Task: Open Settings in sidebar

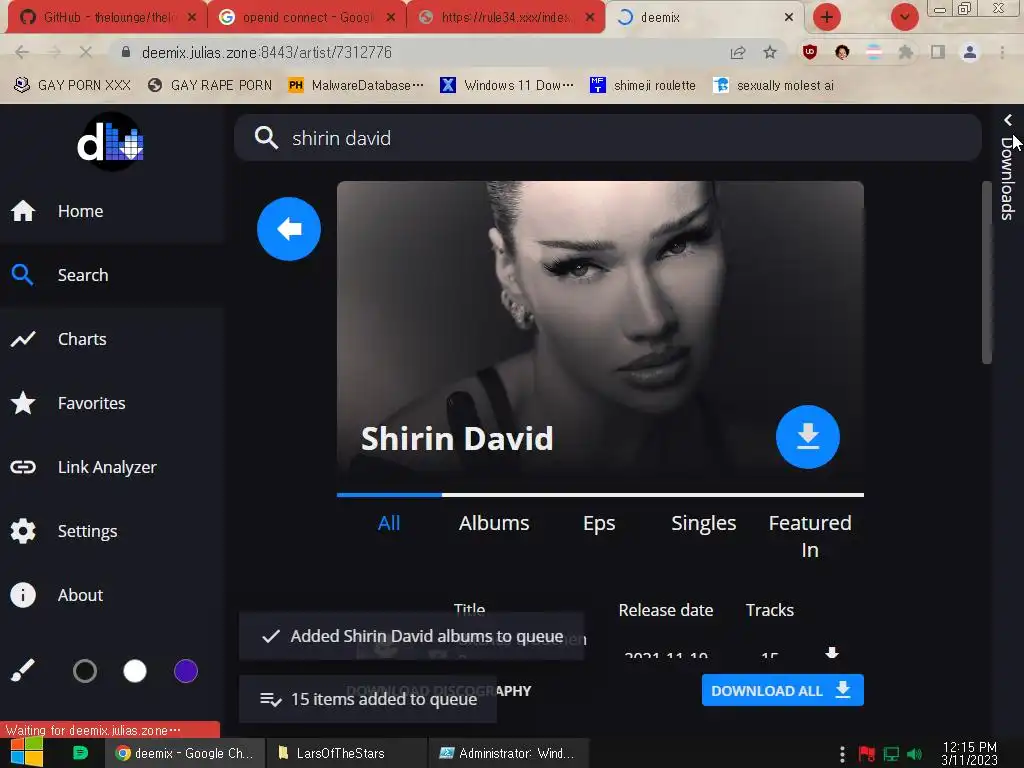Action: [112, 531]
